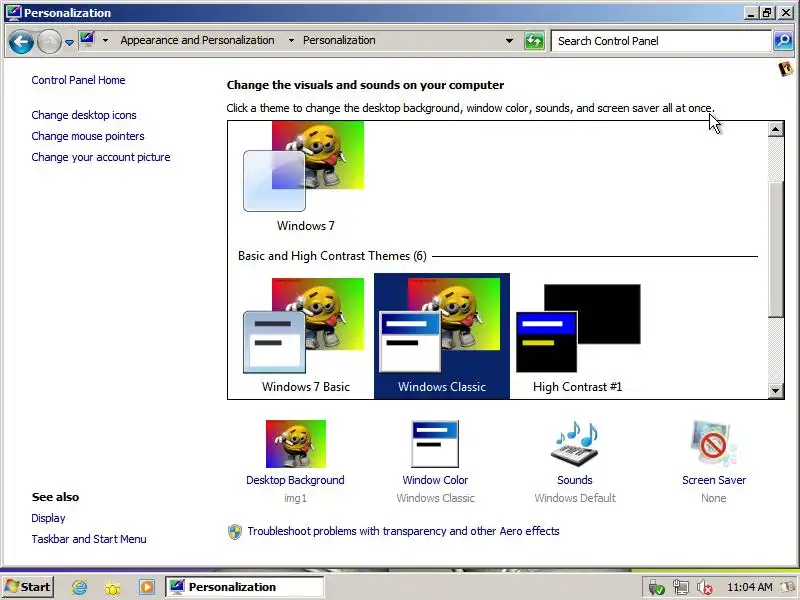
Task: Open Taskbar and Start Menu link
Action: tap(89, 539)
